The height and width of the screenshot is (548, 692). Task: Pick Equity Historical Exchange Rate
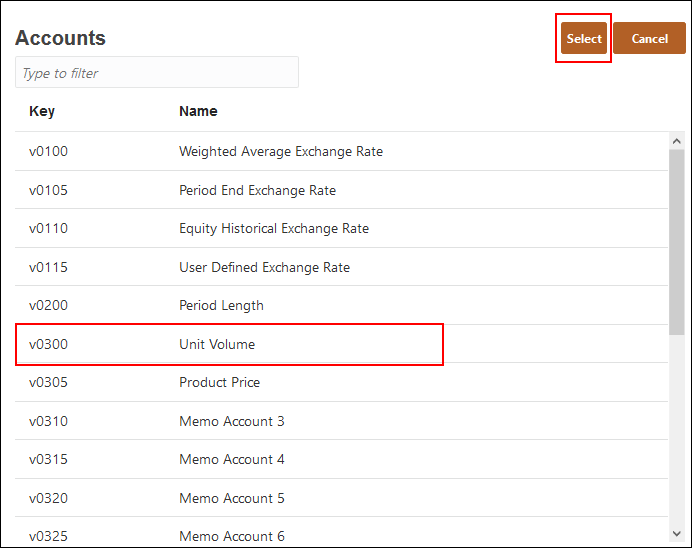point(341,229)
